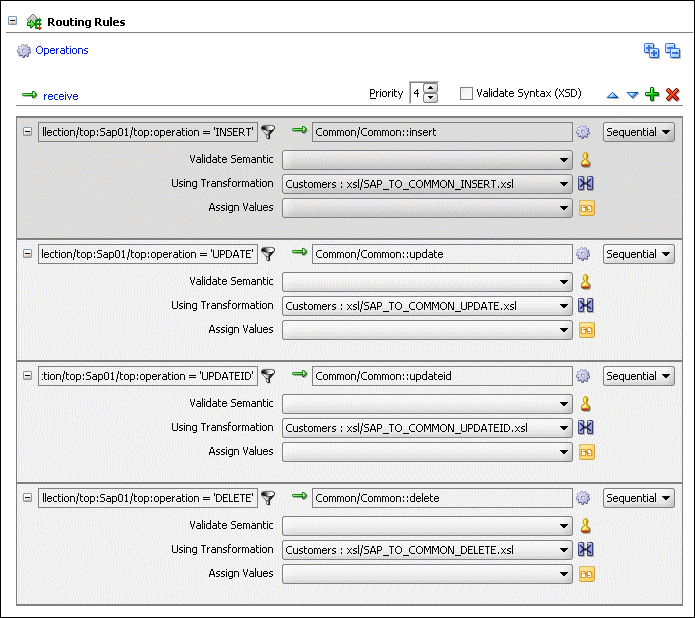Open transformation mapper for UPDATE rule
Screen dimensions: 695x618
tap(587, 306)
